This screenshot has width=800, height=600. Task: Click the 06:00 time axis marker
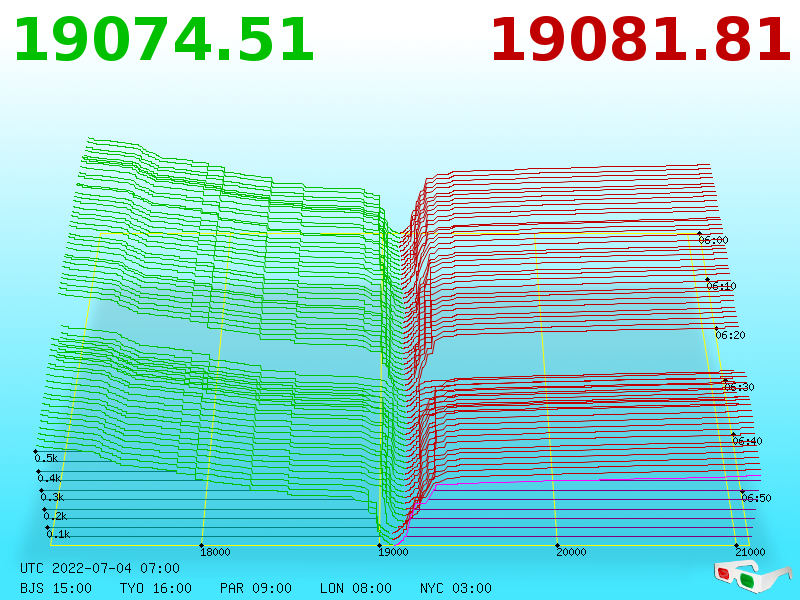coord(713,240)
